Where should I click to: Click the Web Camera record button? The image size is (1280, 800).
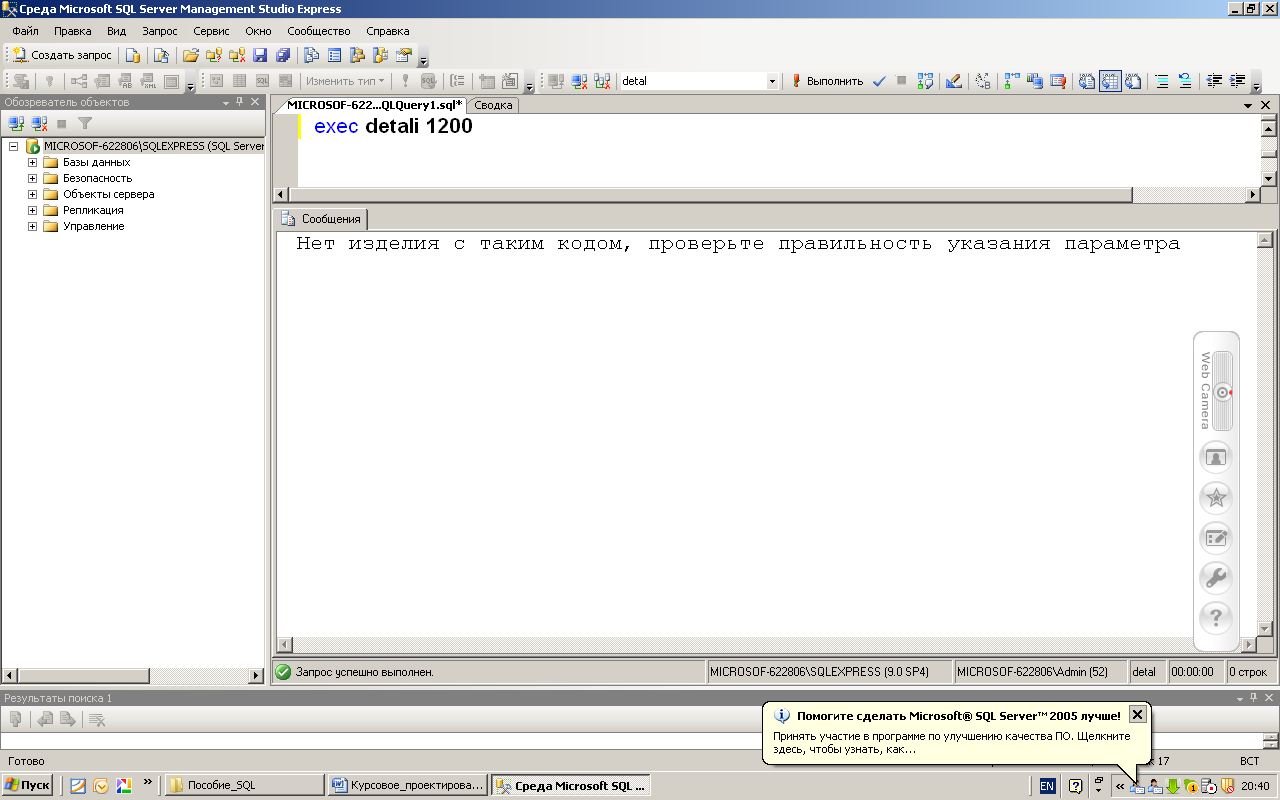coord(1223,392)
